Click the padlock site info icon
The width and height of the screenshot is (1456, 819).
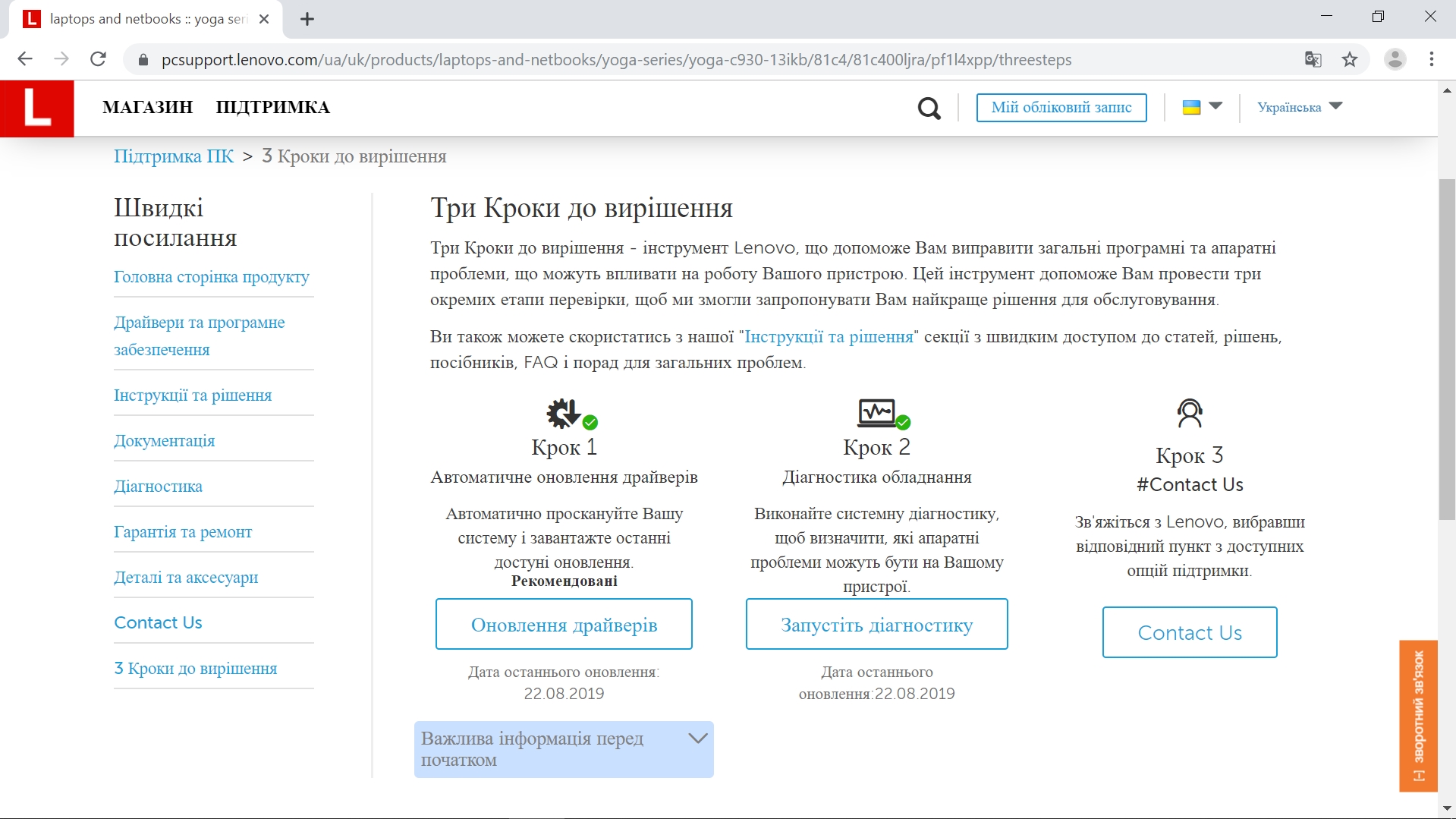tap(143, 60)
